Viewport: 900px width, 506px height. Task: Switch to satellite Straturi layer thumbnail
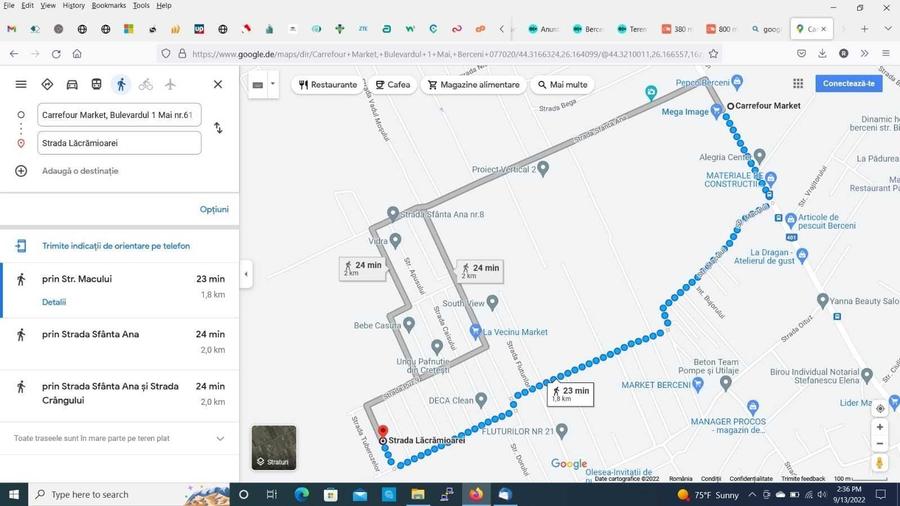pyautogui.click(x=274, y=447)
